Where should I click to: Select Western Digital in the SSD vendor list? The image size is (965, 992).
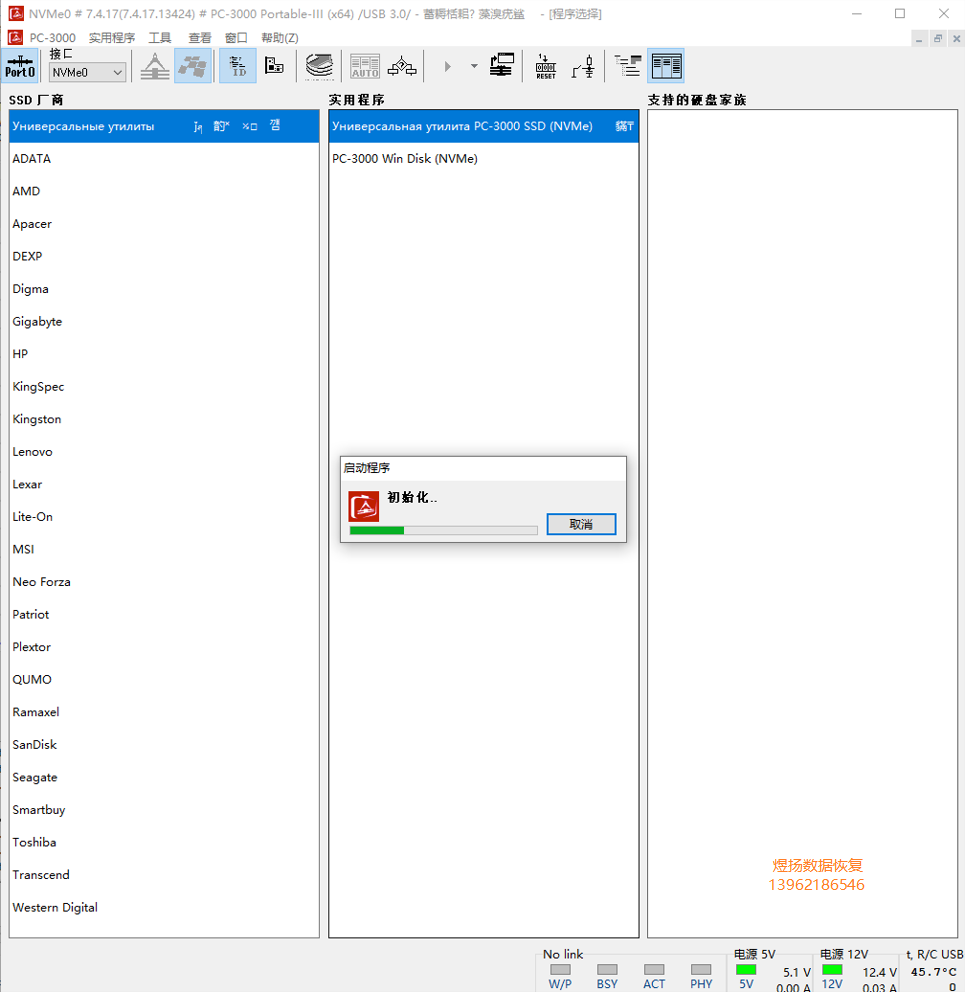pyautogui.click(x=165, y=907)
